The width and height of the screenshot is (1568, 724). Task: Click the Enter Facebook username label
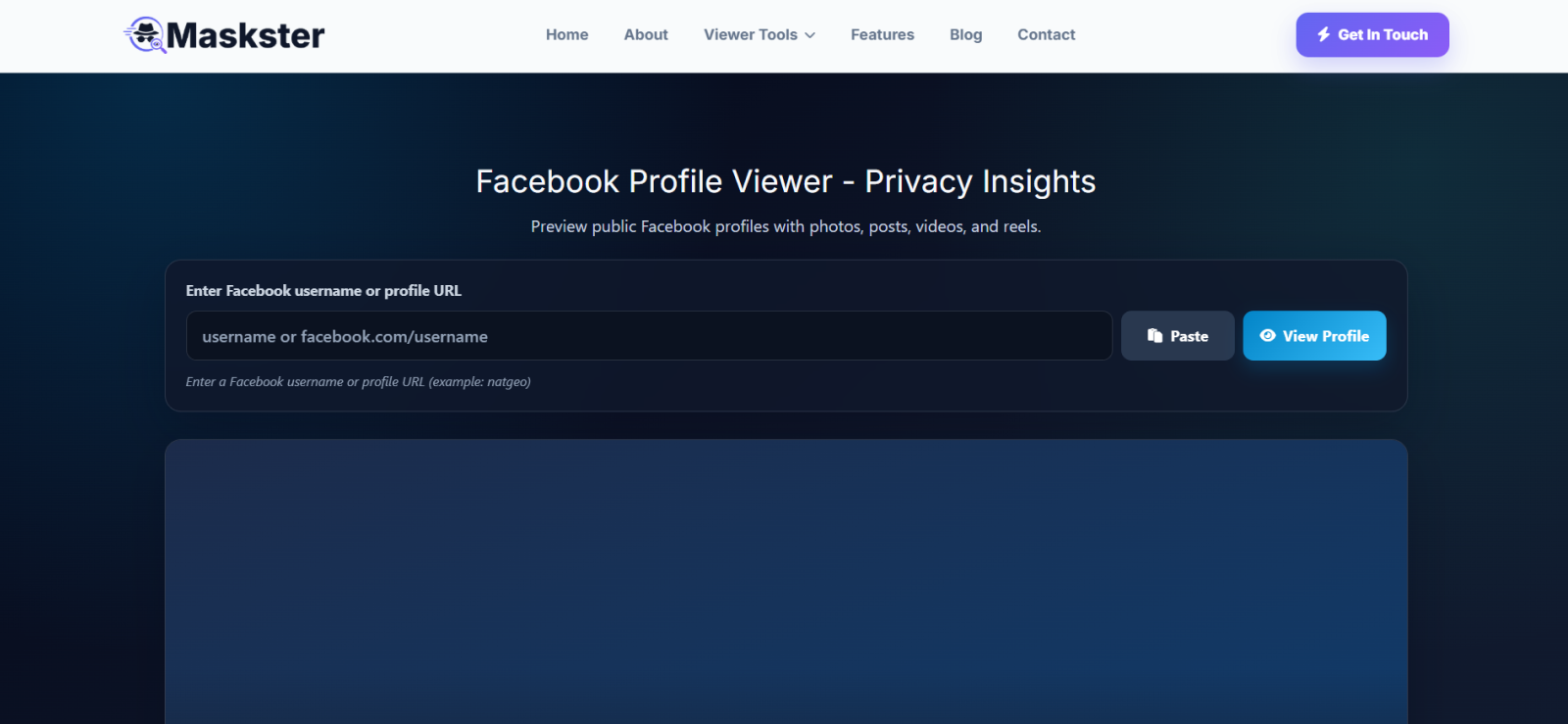click(x=323, y=291)
